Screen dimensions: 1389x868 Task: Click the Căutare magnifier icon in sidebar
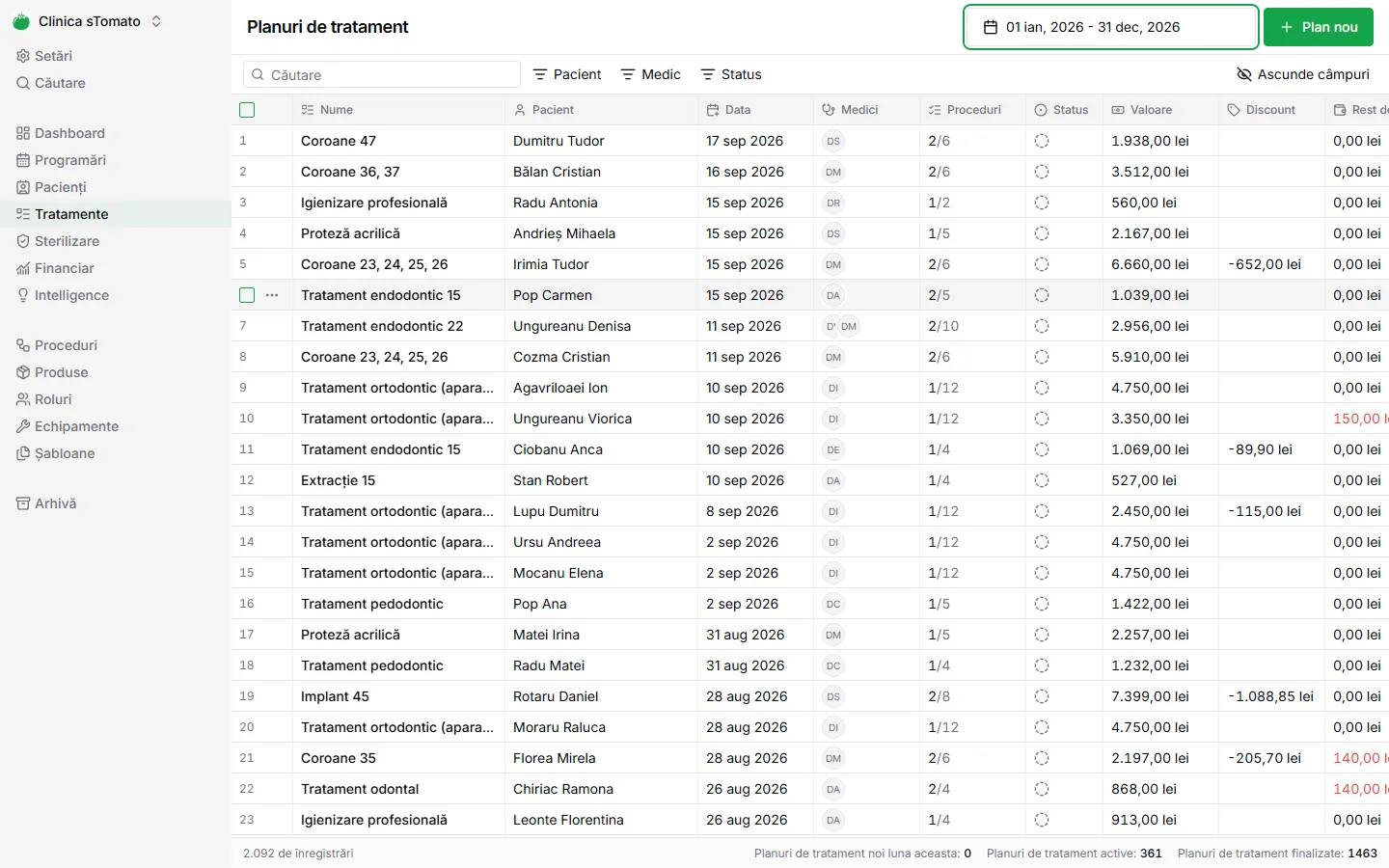[x=23, y=83]
